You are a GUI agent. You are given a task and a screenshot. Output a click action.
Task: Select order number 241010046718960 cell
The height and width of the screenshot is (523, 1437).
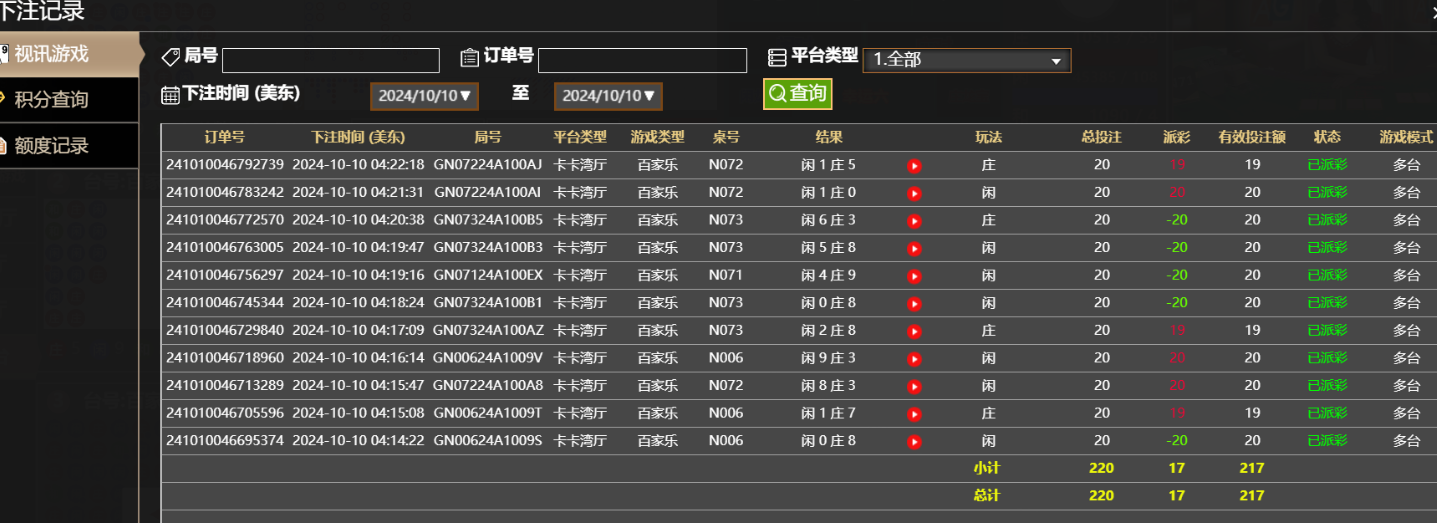click(x=225, y=358)
